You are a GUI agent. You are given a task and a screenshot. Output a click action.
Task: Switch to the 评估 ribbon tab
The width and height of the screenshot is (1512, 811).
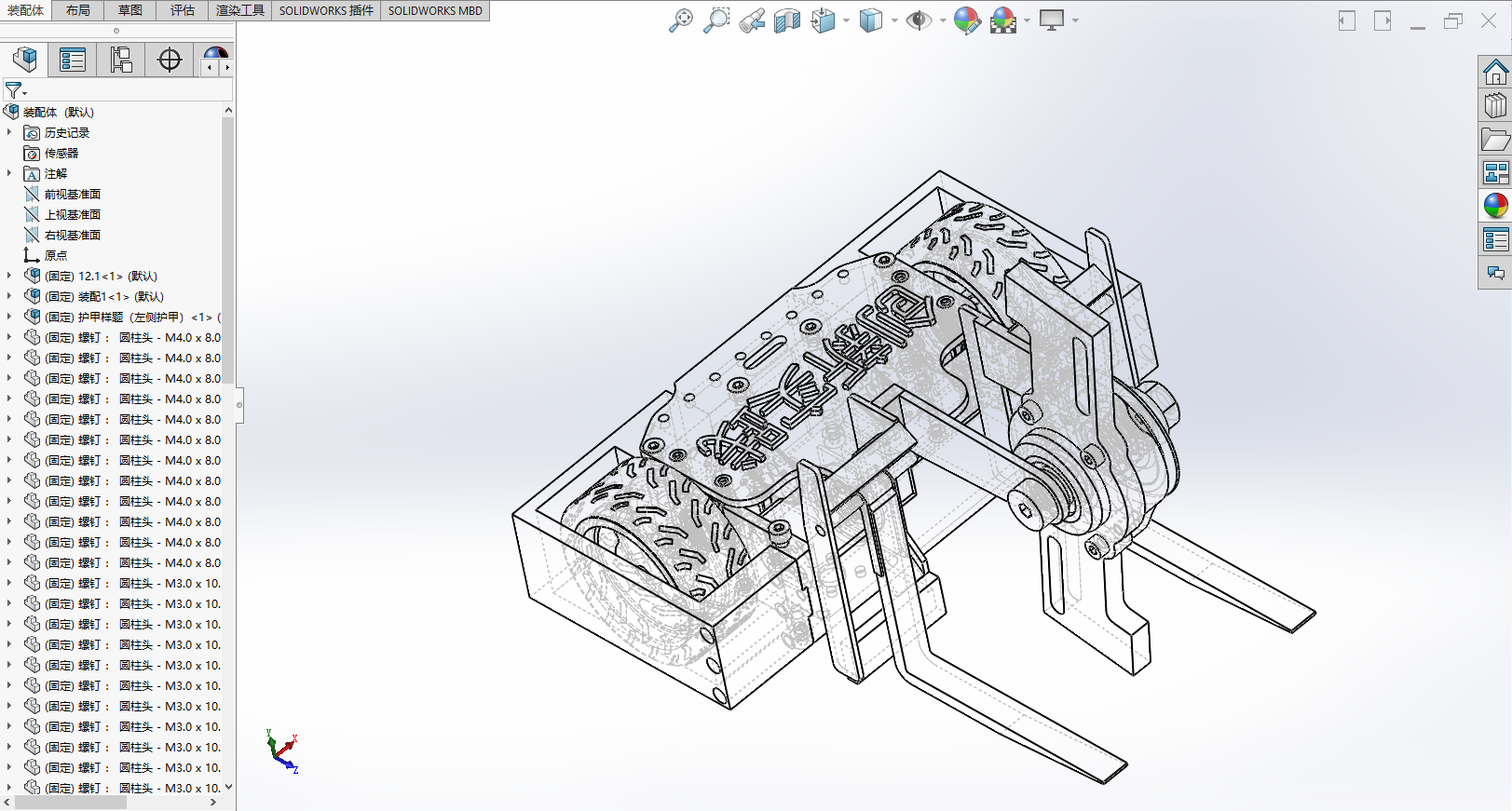pos(183,10)
